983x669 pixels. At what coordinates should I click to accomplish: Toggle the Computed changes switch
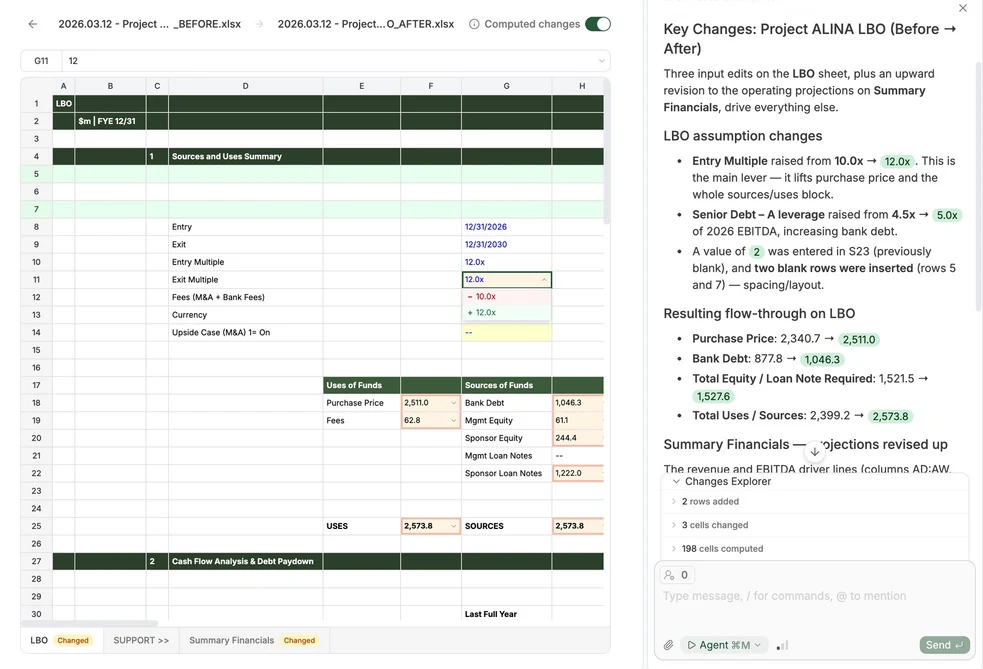tap(597, 24)
